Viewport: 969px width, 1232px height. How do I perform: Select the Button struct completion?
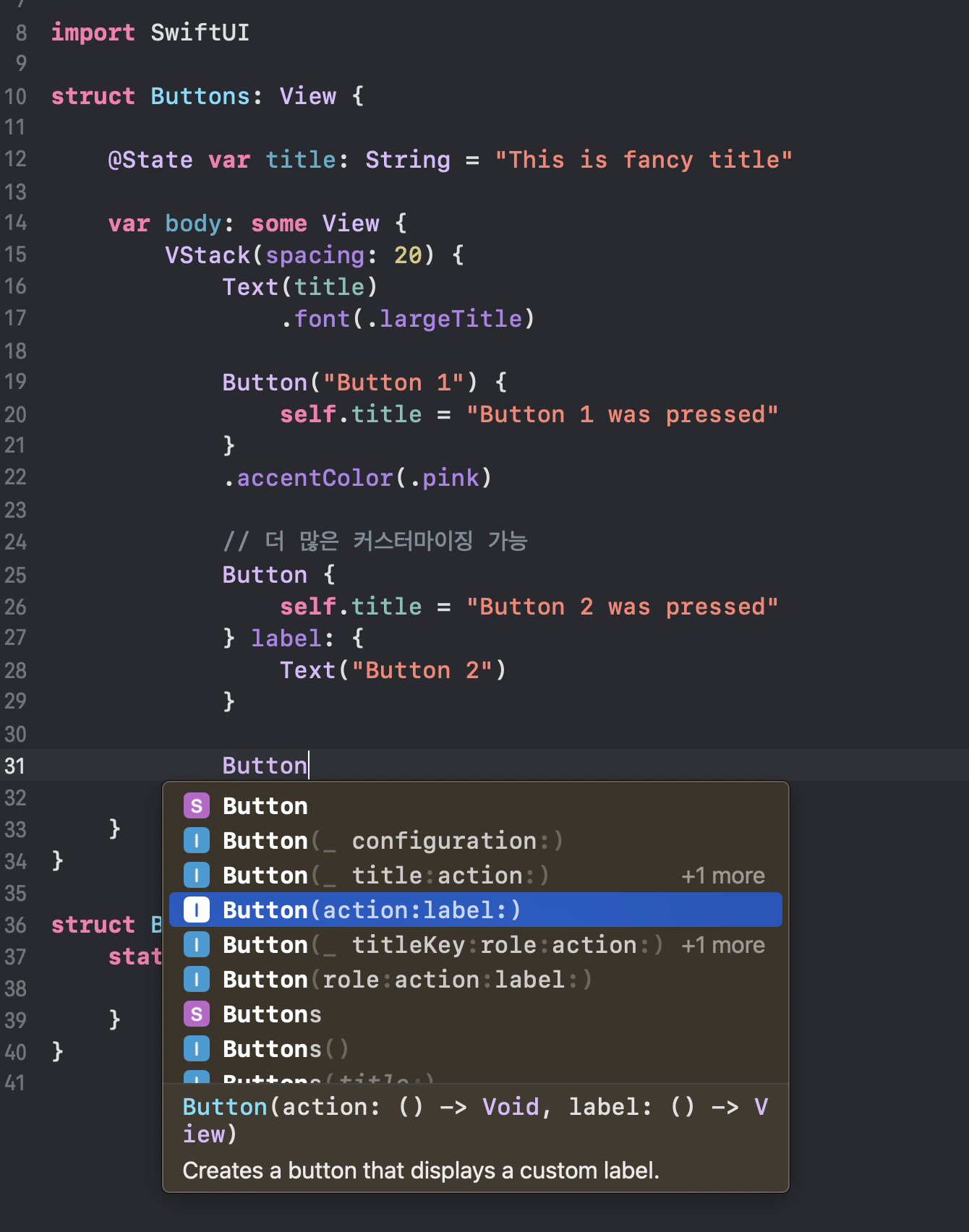click(x=475, y=805)
